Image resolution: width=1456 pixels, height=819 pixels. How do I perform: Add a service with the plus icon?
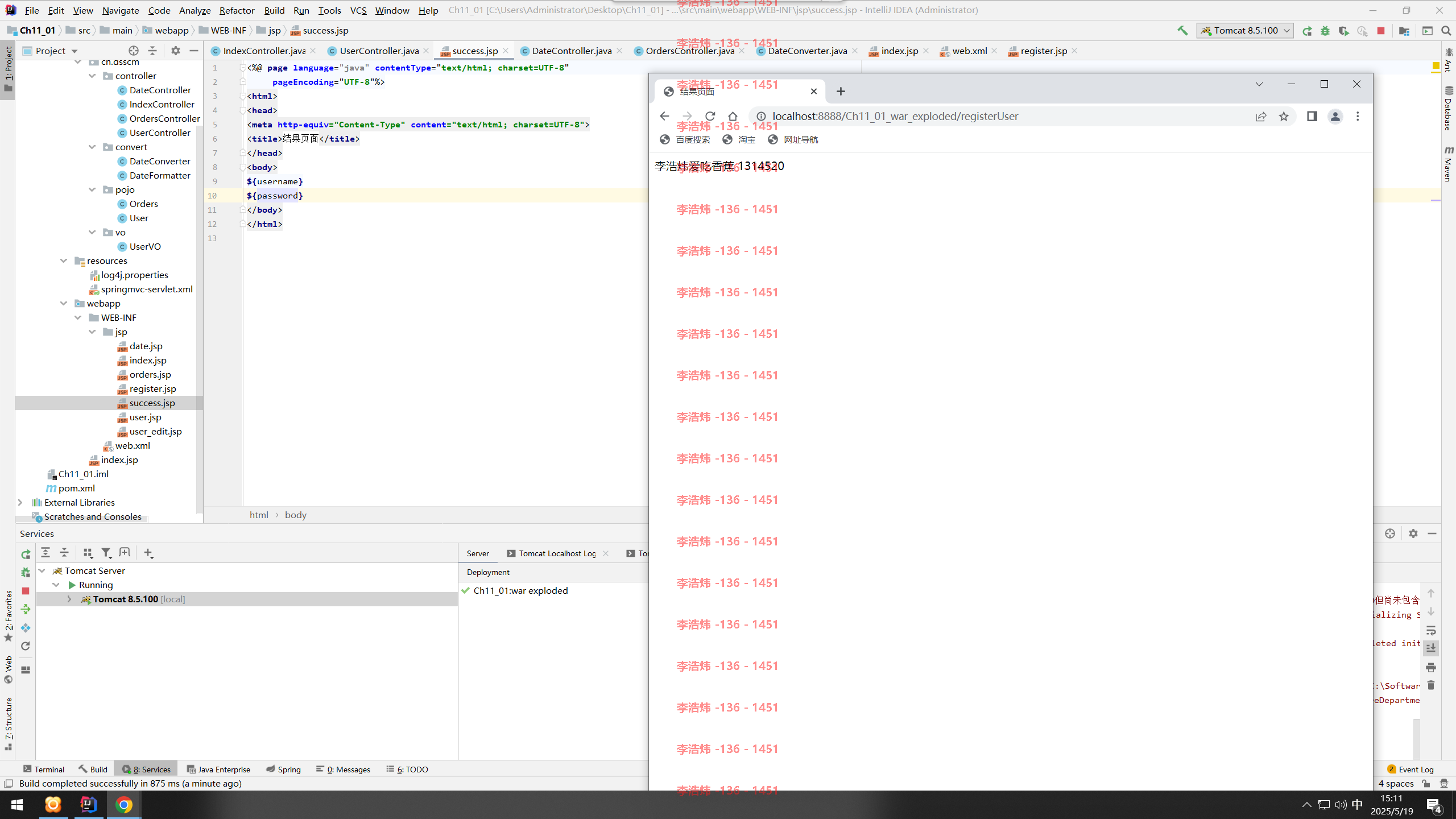148,552
